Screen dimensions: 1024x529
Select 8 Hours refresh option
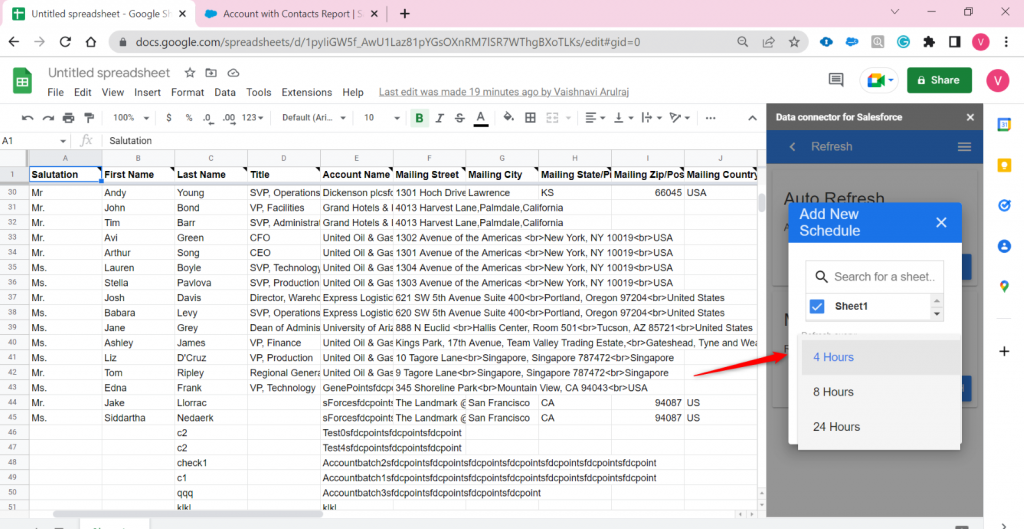[x=880, y=392]
